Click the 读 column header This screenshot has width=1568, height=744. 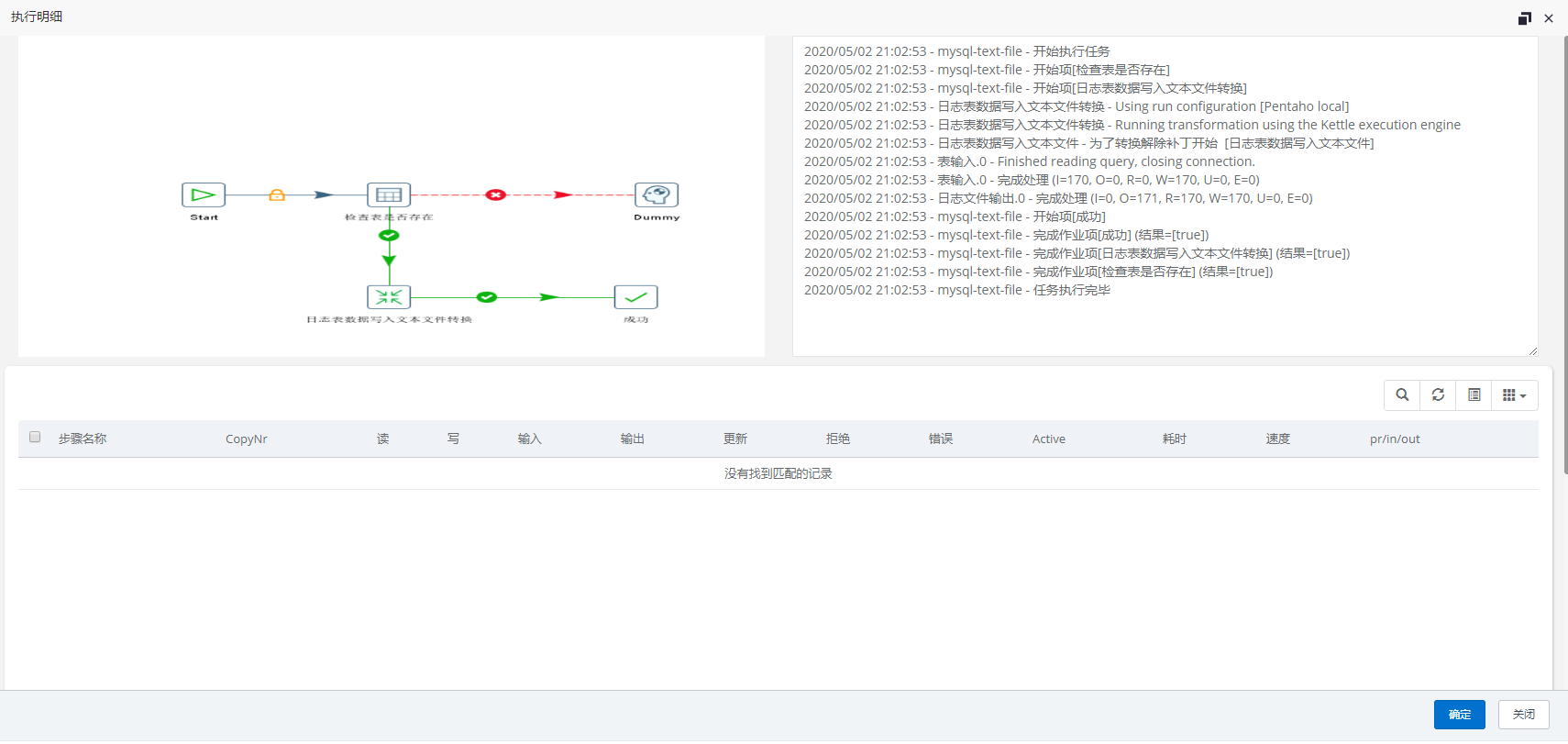point(382,439)
